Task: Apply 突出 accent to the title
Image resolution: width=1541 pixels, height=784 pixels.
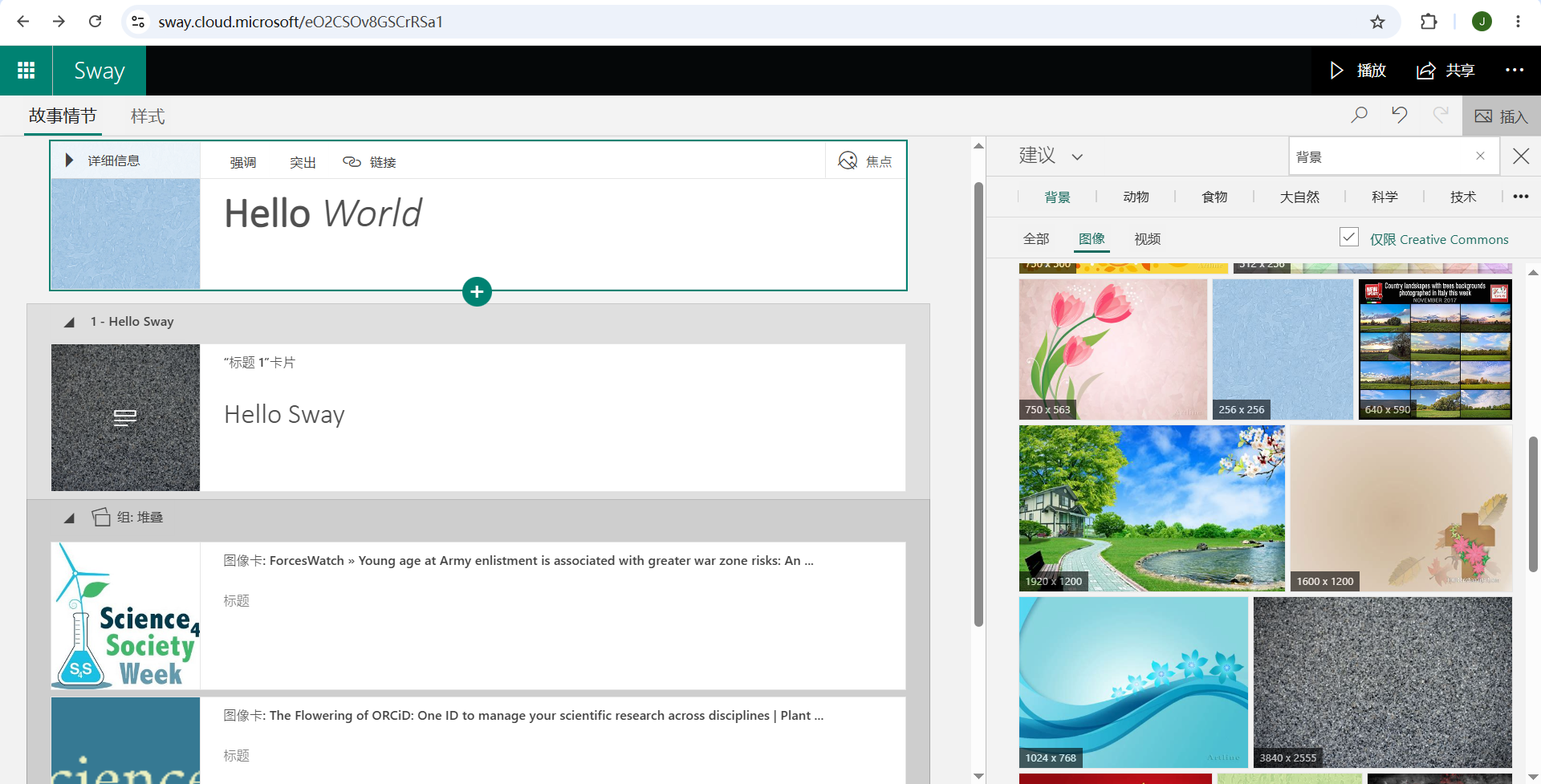Action: pyautogui.click(x=303, y=162)
